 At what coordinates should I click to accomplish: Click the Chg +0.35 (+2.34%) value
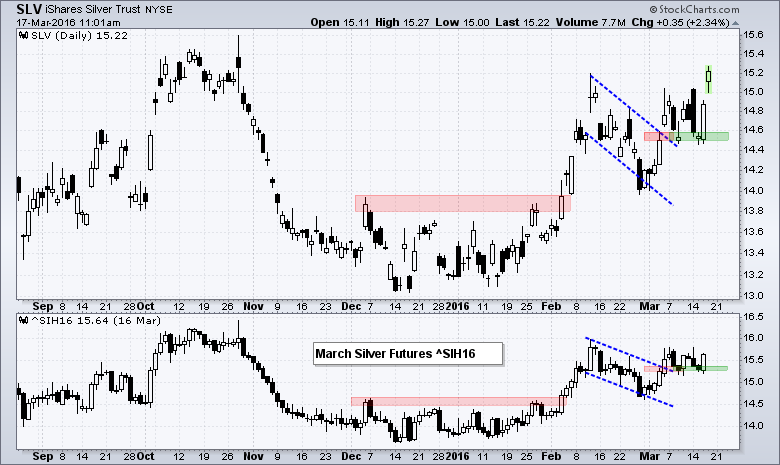pos(681,22)
